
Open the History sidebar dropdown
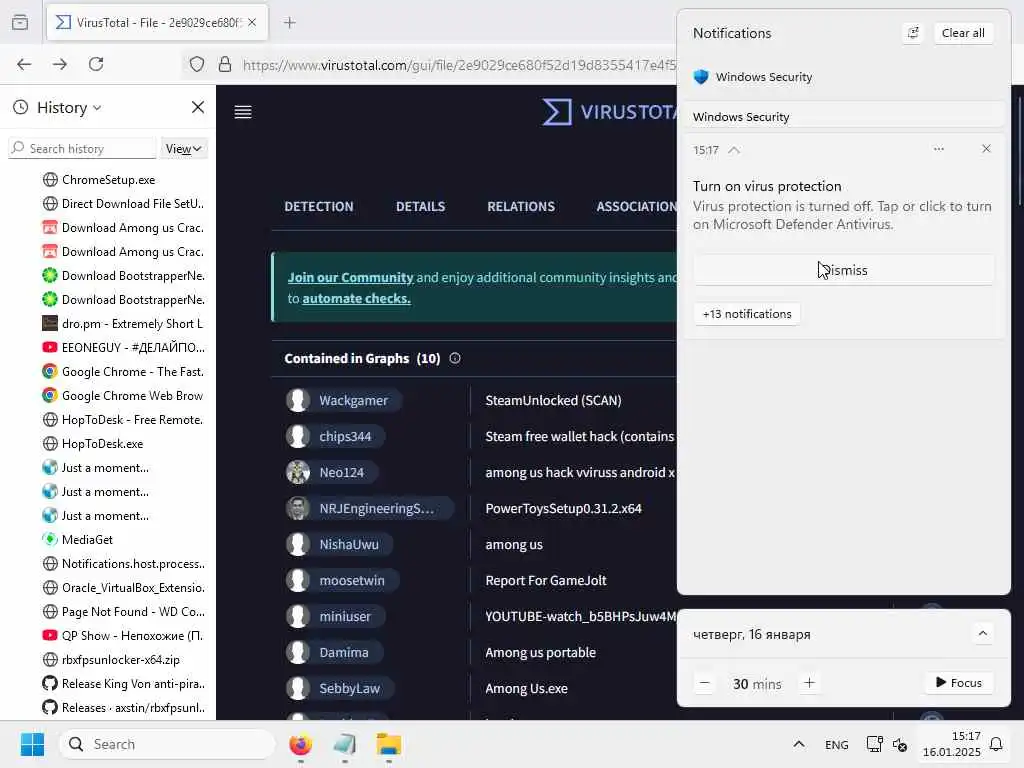[x=69, y=107]
